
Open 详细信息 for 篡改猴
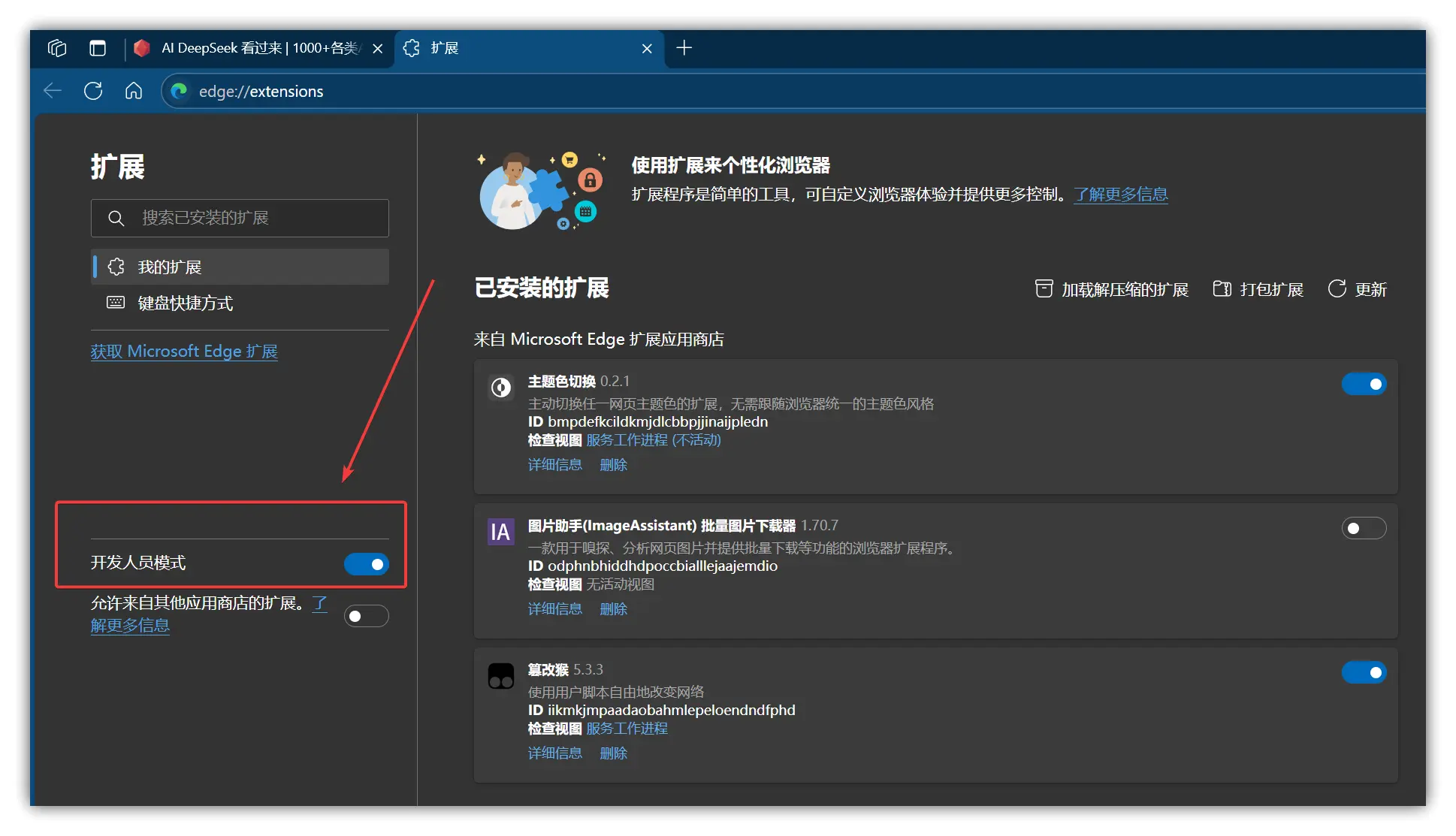[555, 753]
